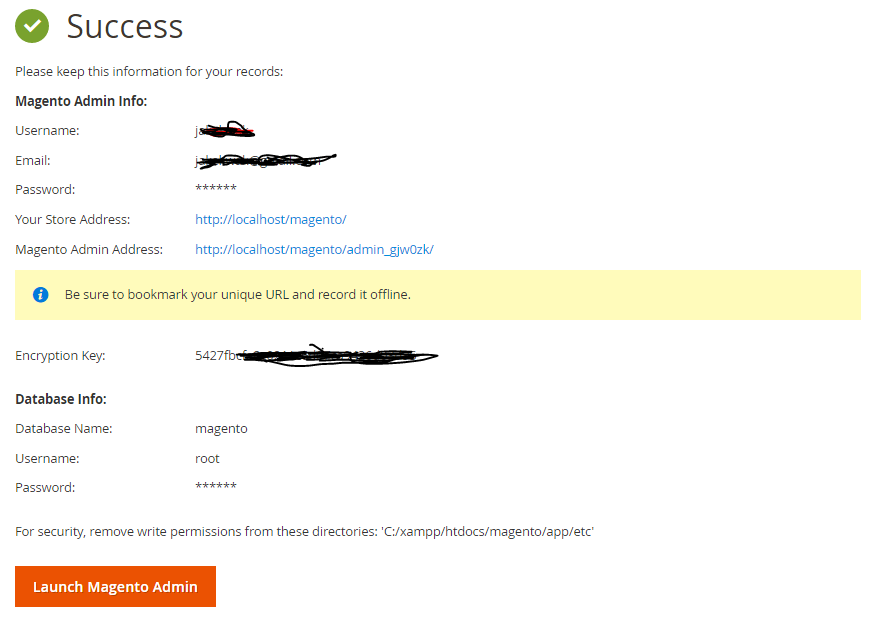
Task: Click the blue info icon in yellow notice
Action: (40, 294)
